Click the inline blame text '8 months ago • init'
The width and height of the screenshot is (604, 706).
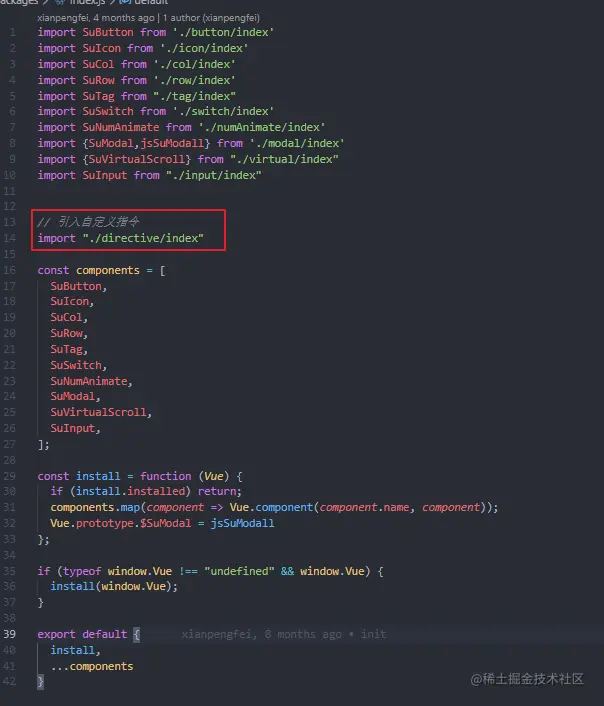[325, 634]
